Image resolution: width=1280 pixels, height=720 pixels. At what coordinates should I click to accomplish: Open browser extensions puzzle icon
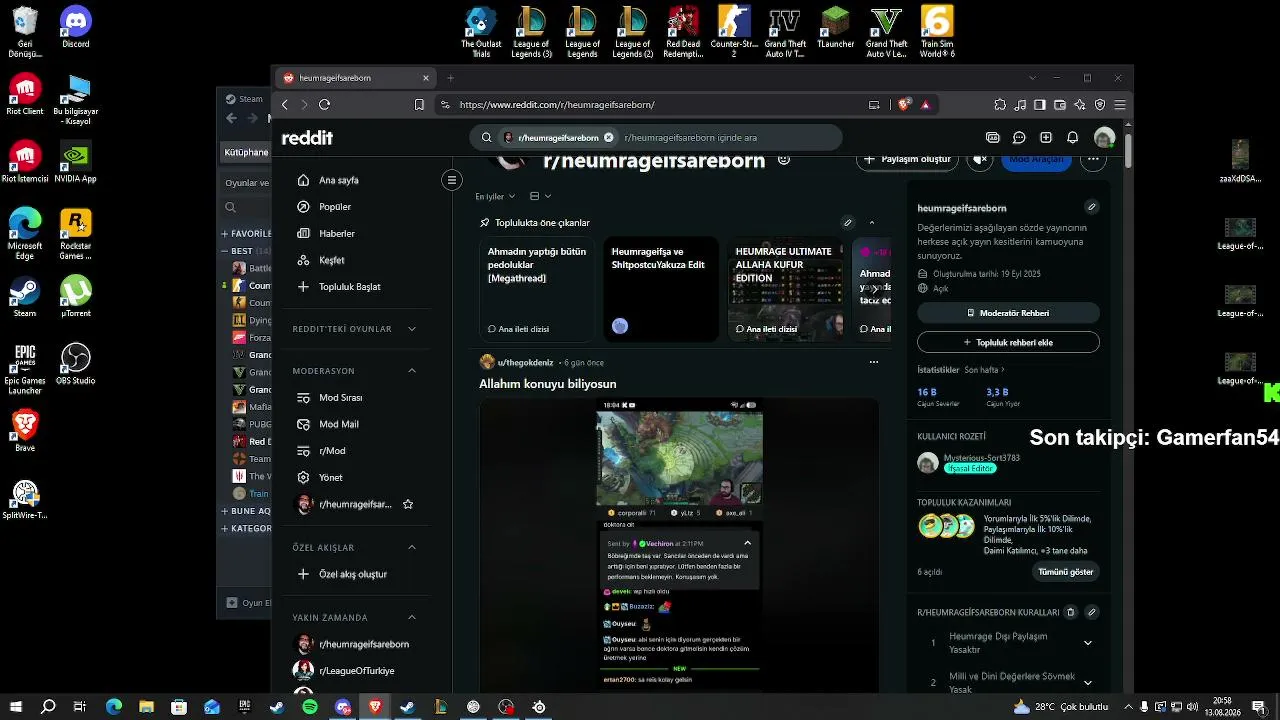pyautogui.click(x=1000, y=105)
